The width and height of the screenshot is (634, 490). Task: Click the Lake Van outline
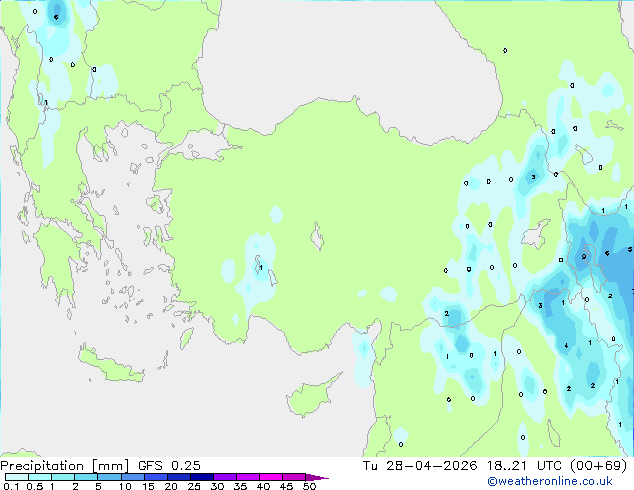pyautogui.click(x=536, y=233)
